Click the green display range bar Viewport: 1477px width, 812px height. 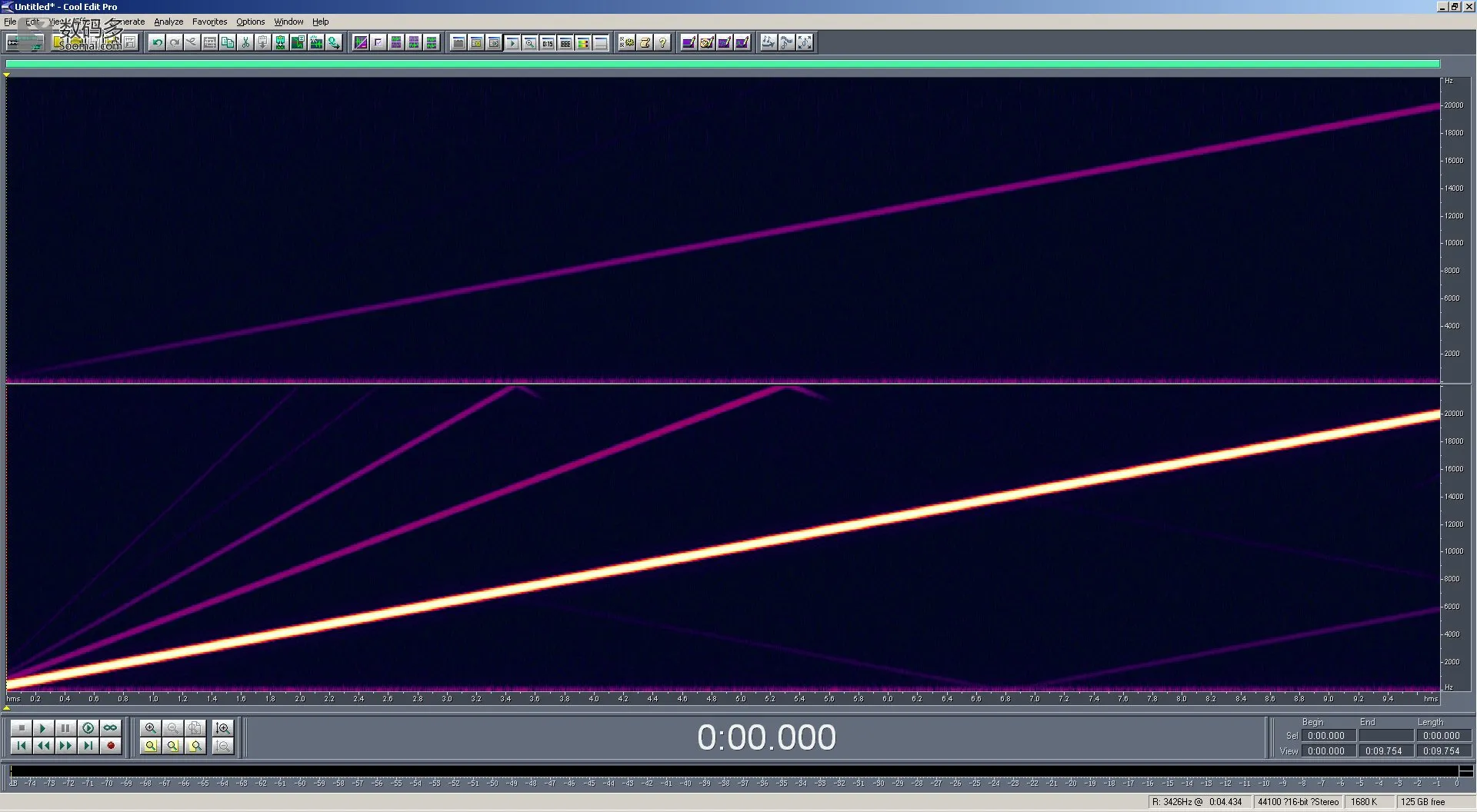[722, 64]
